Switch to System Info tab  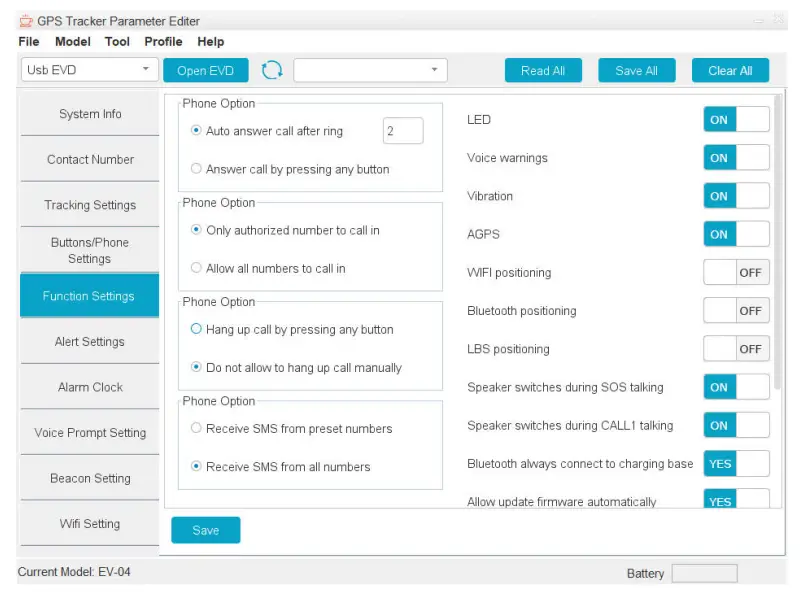[x=90, y=113]
